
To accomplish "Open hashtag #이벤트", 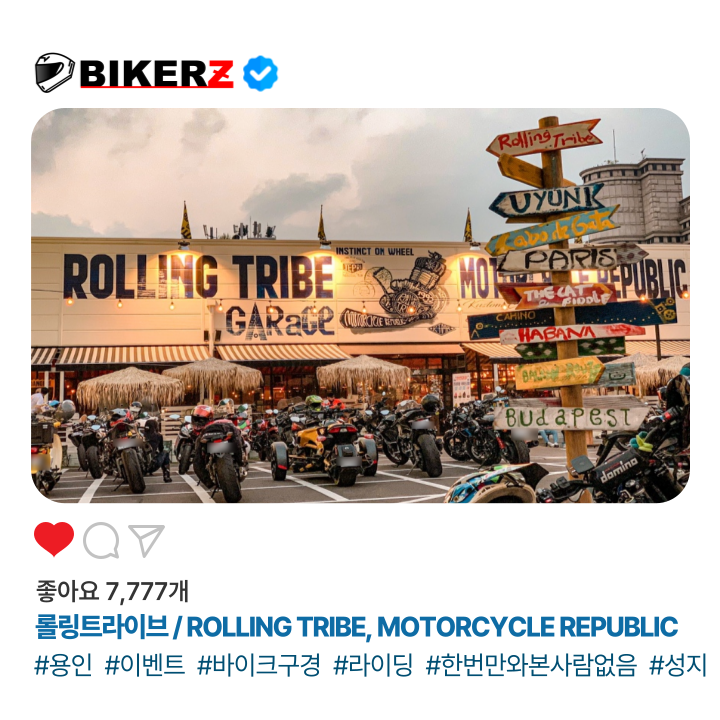I will (145, 665).
